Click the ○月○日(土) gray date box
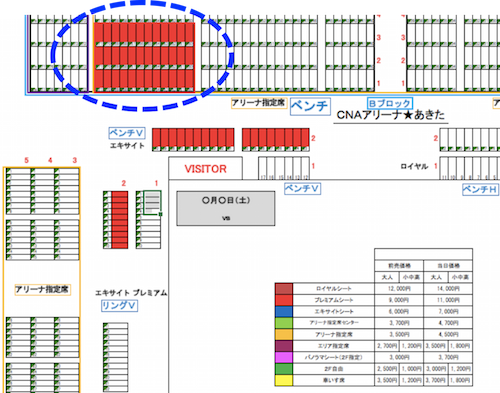Image resolution: width=500 pixels, height=393 pixels. pos(226,208)
